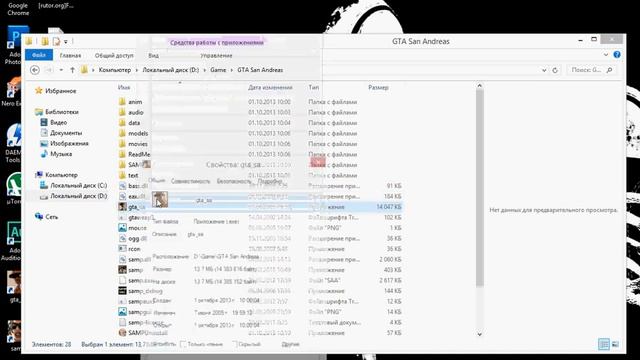Click Компьютер in address breadcrumb
This screenshot has width=640, height=360.
tap(115, 70)
